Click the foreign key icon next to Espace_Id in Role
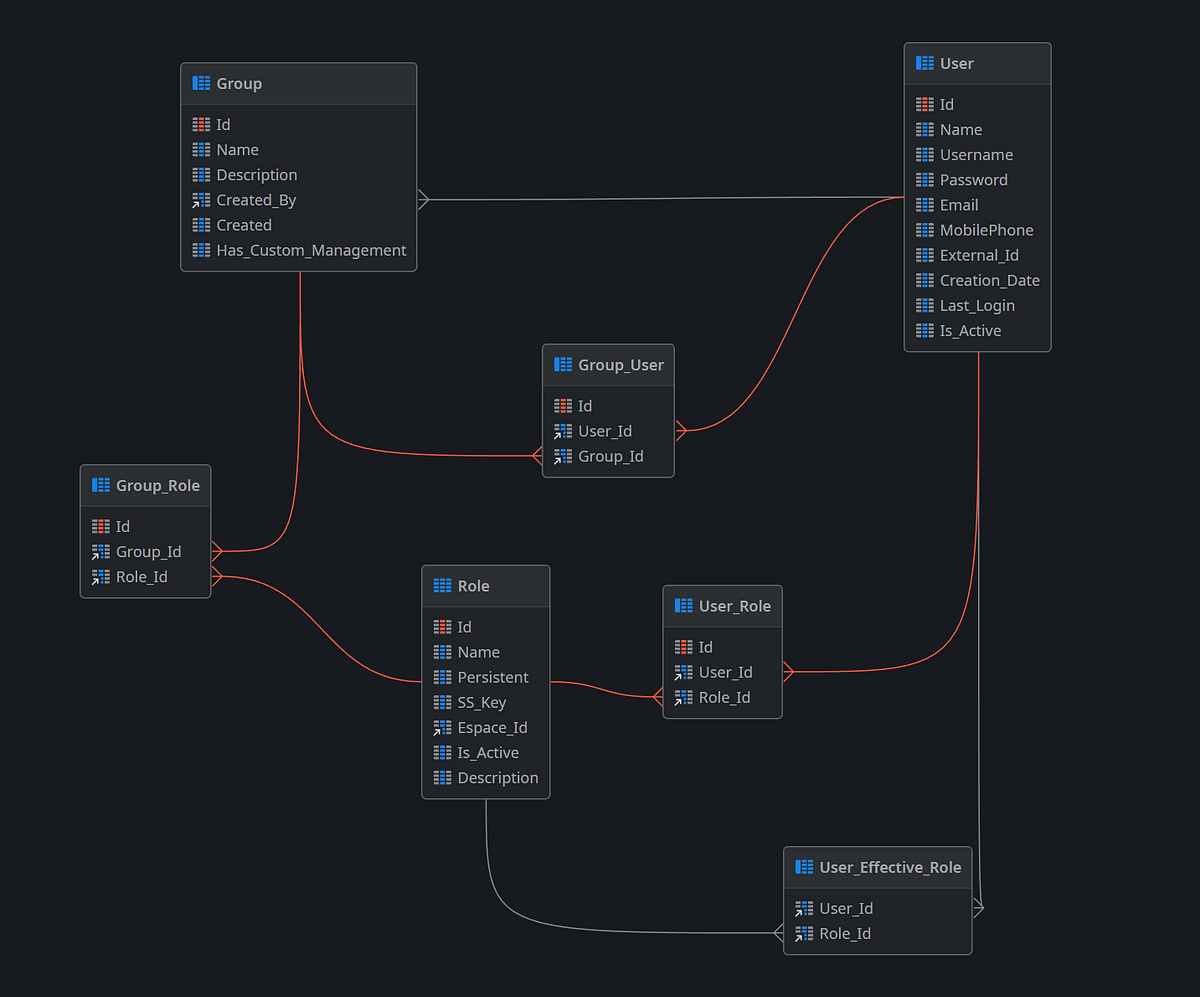The width and height of the screenshot is (1200, 997). coord(441,727)
